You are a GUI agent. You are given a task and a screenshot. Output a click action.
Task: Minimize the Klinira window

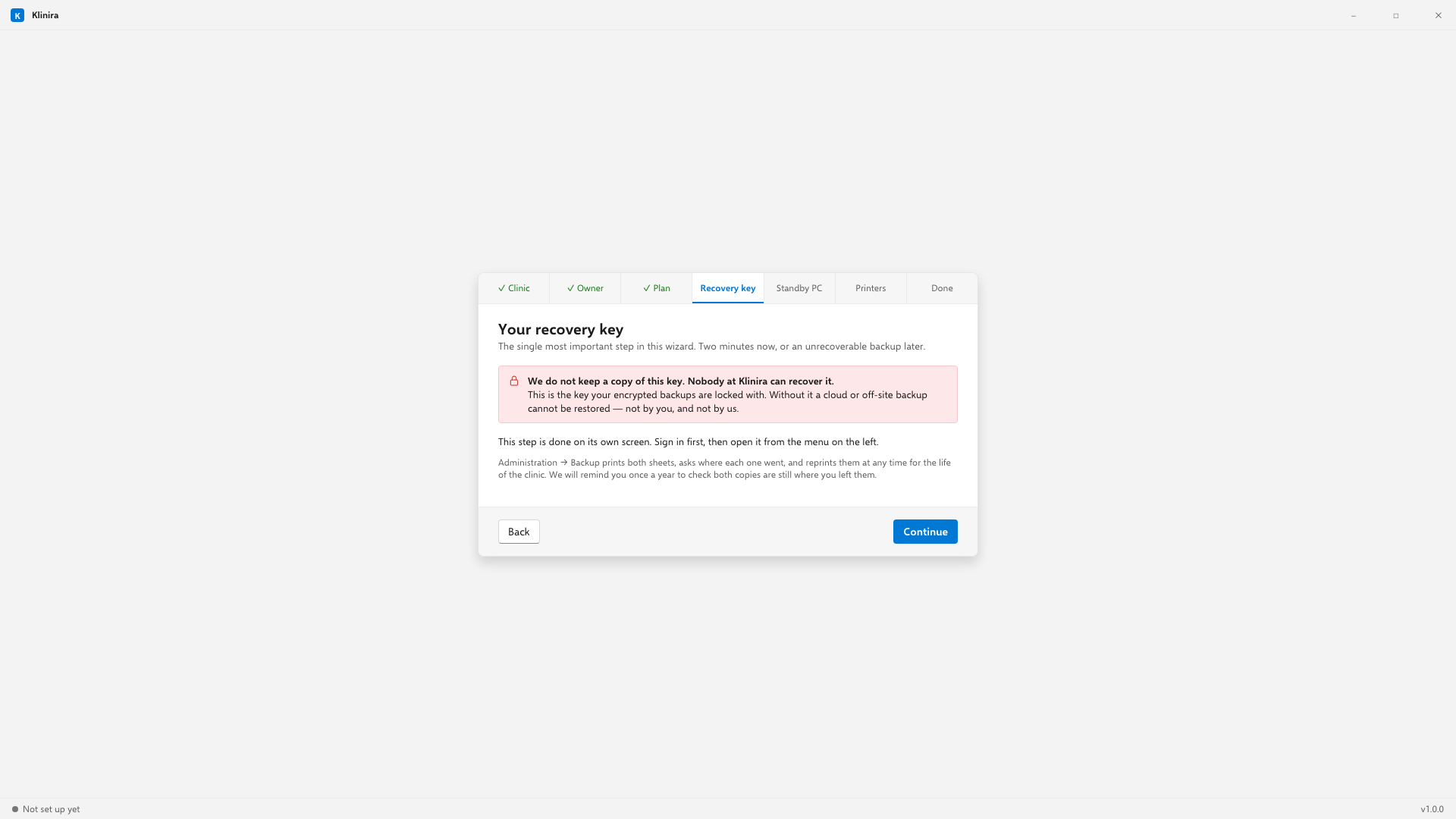coord(1354,15)
